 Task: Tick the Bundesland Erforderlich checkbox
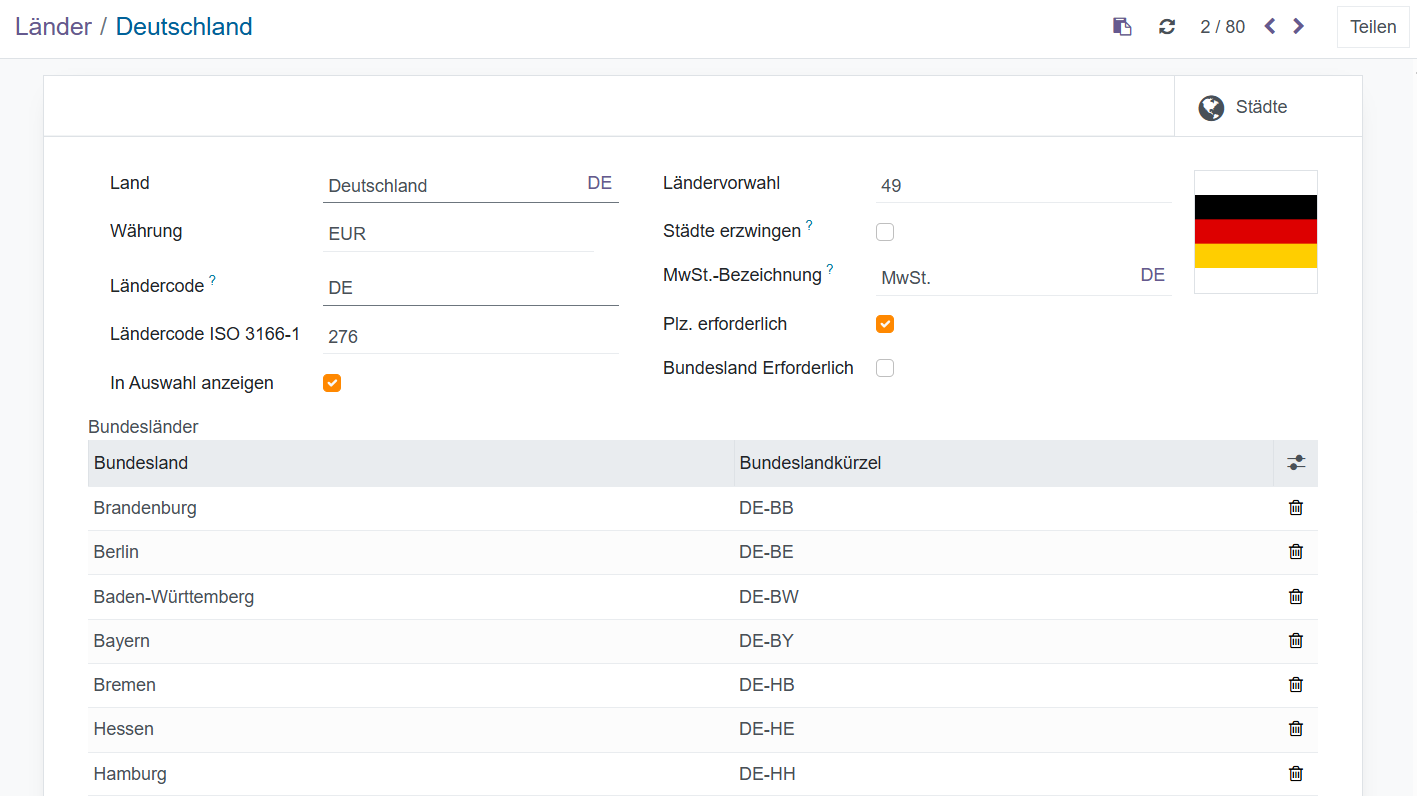(885, 368)
